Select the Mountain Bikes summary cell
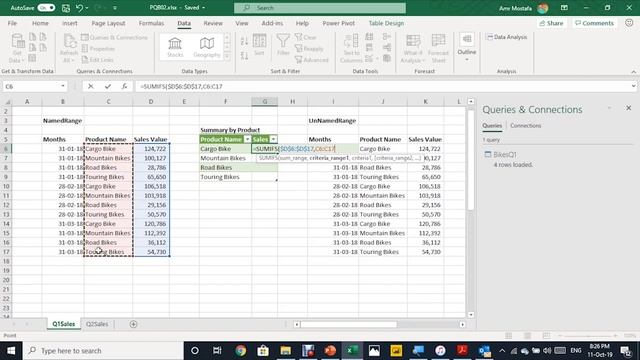640x360 pixels. point(225,158)
